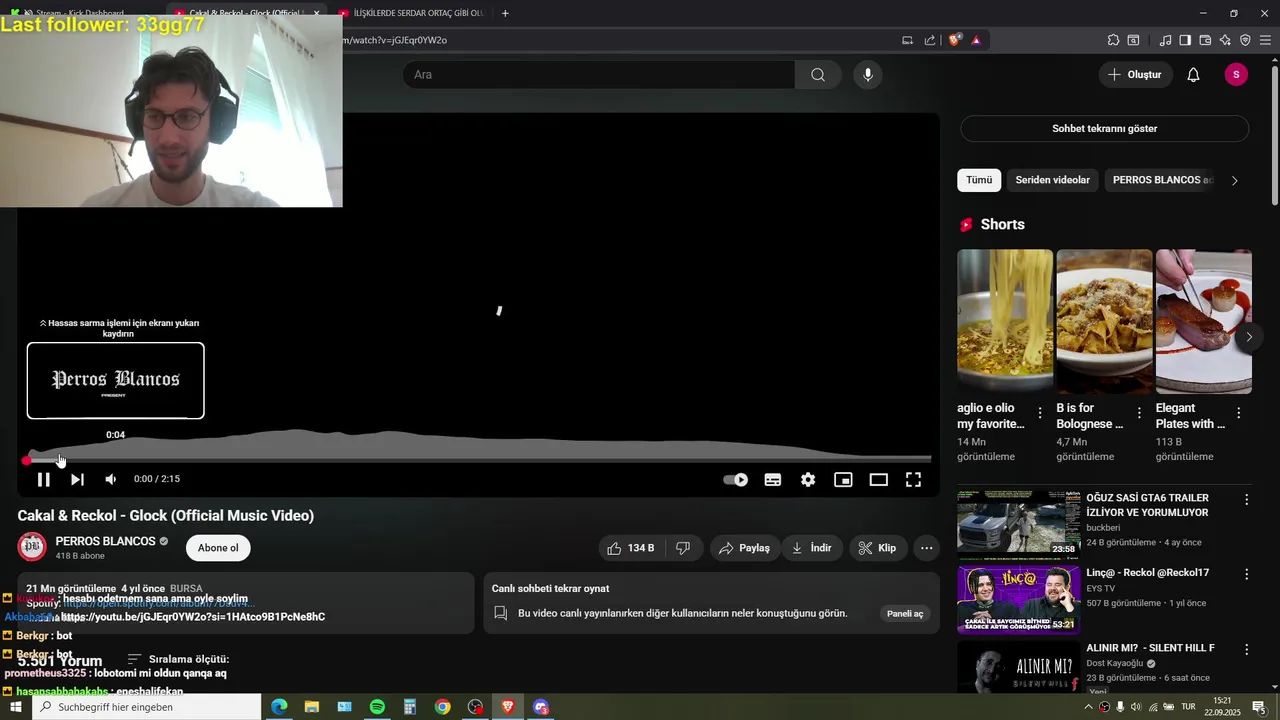The image size is (1280, 720).
Task: Switch to theater mode
Action: (878, 480)
